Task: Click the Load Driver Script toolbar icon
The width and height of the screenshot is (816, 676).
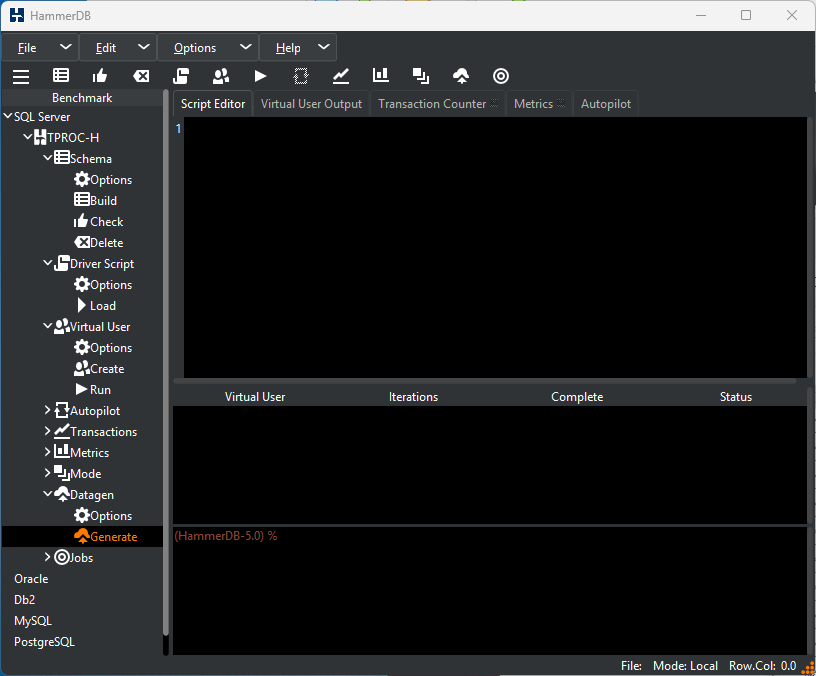Action: pos(181,76)
